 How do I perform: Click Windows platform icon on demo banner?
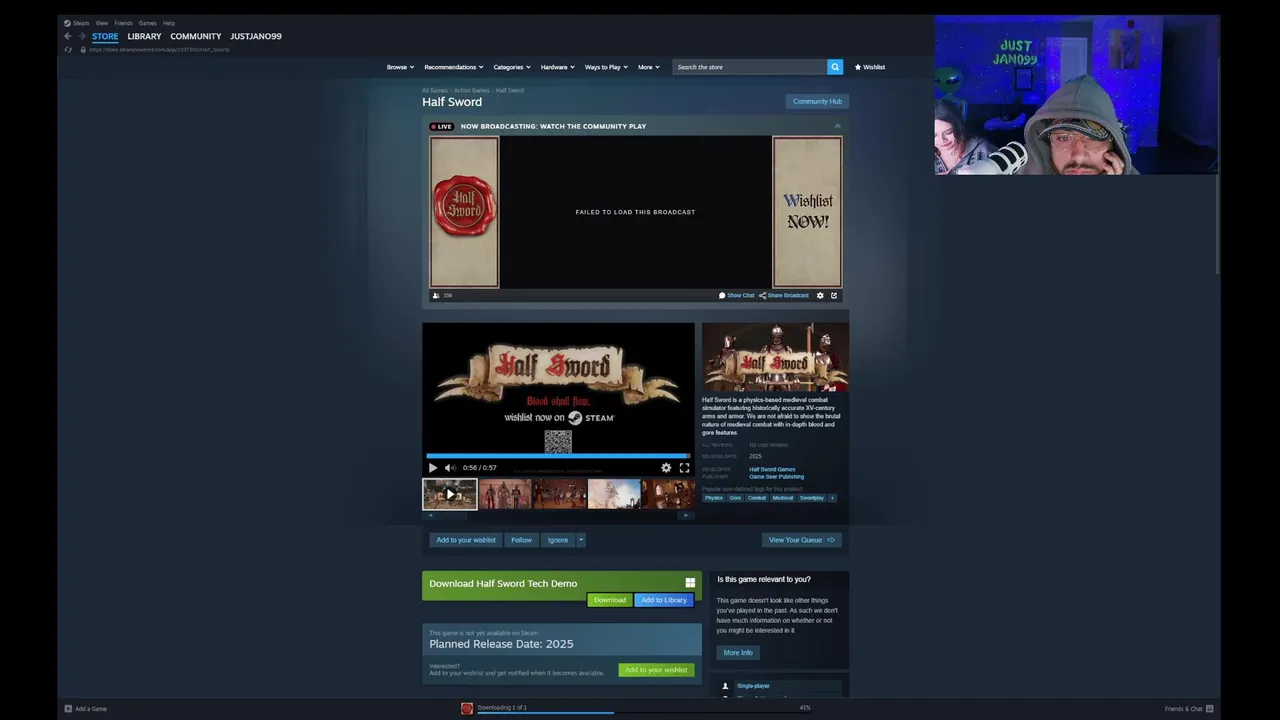[690, 583]
